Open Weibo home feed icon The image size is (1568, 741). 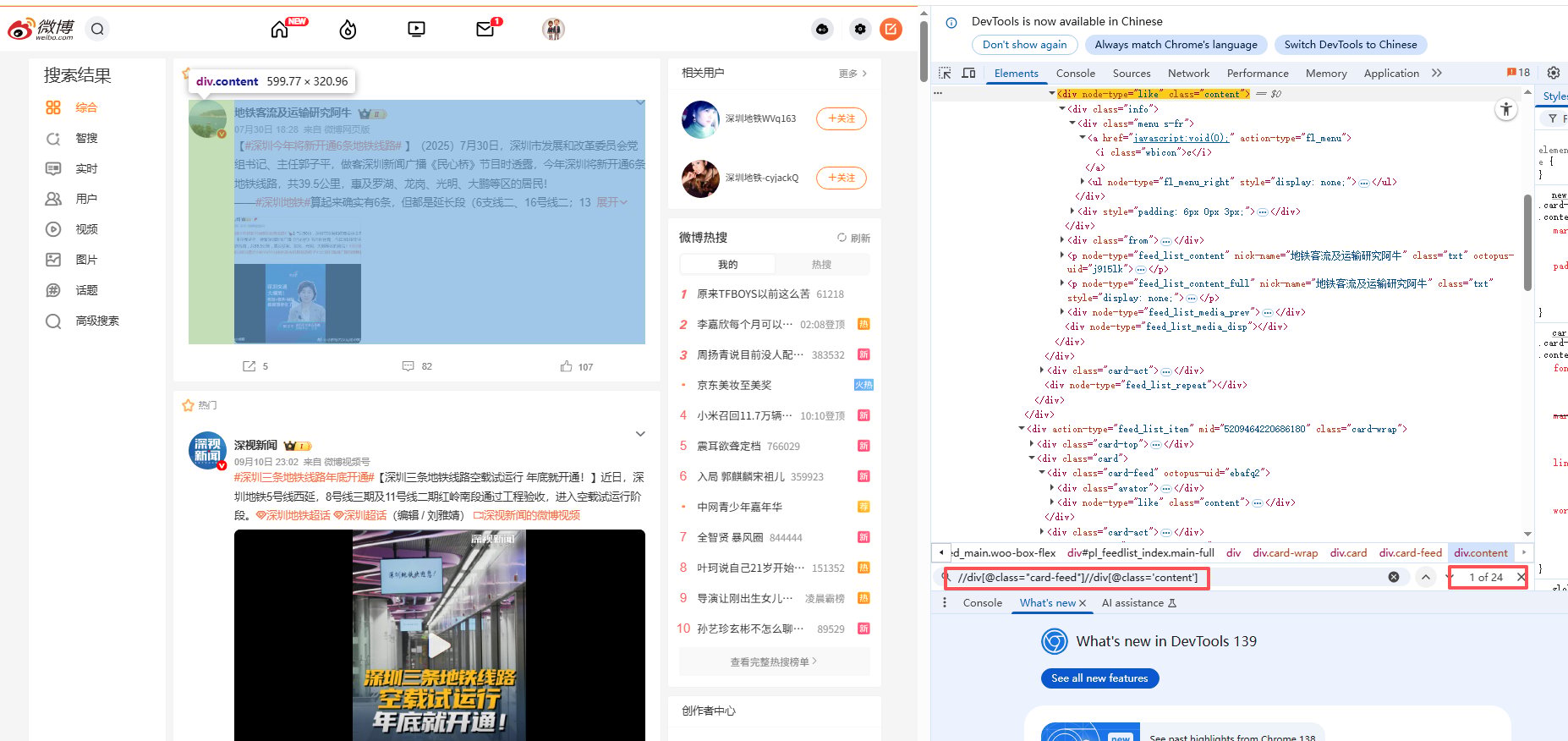point(279,30)
